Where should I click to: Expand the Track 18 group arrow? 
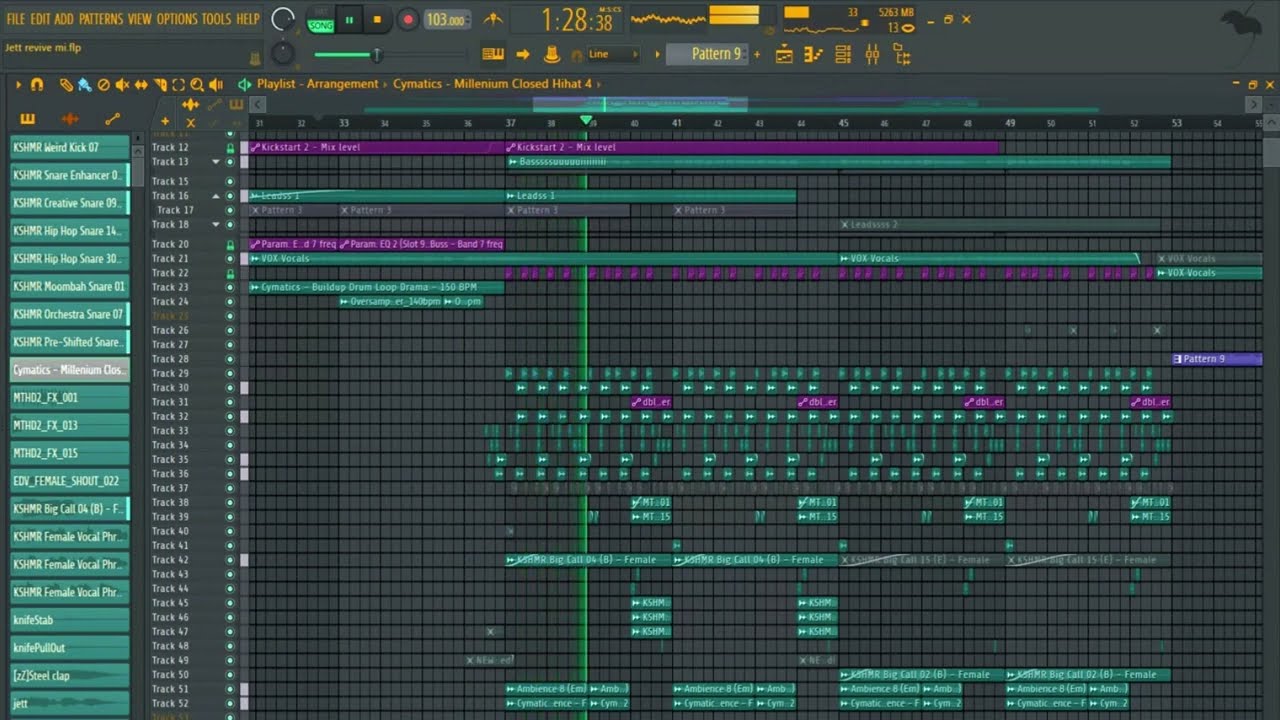pos(216,225)
